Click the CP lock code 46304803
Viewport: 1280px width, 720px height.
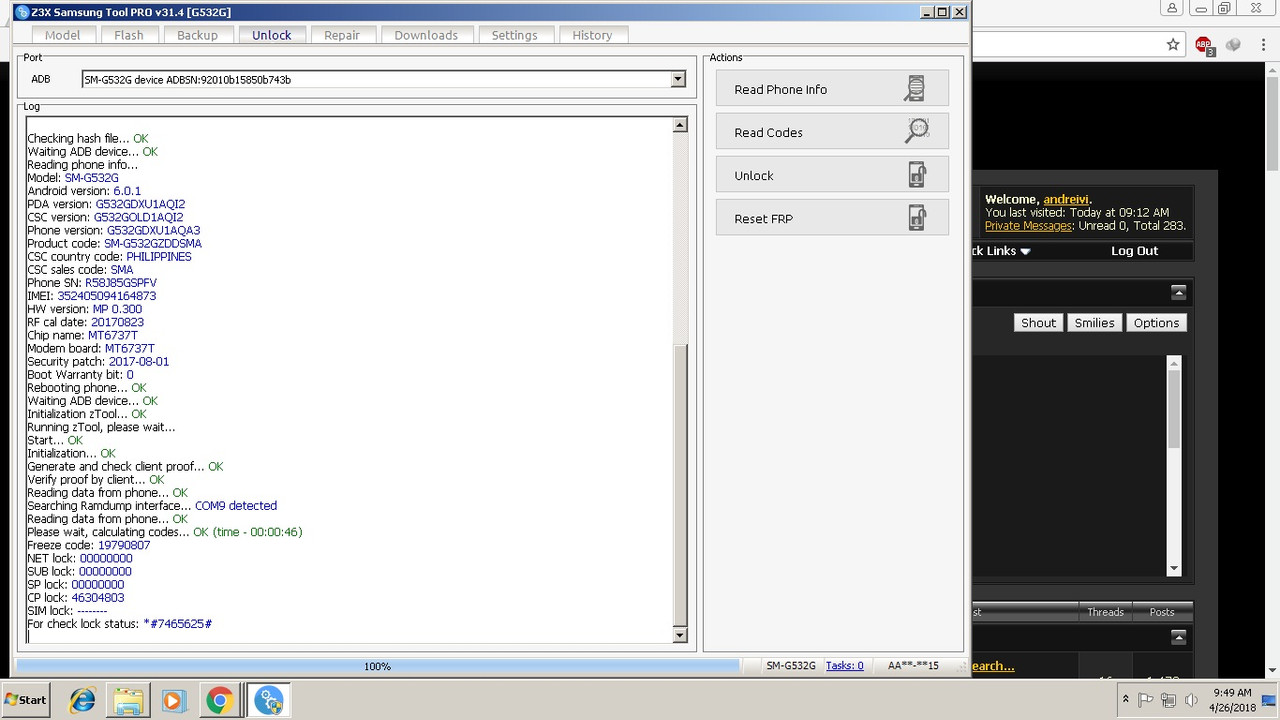98,598
